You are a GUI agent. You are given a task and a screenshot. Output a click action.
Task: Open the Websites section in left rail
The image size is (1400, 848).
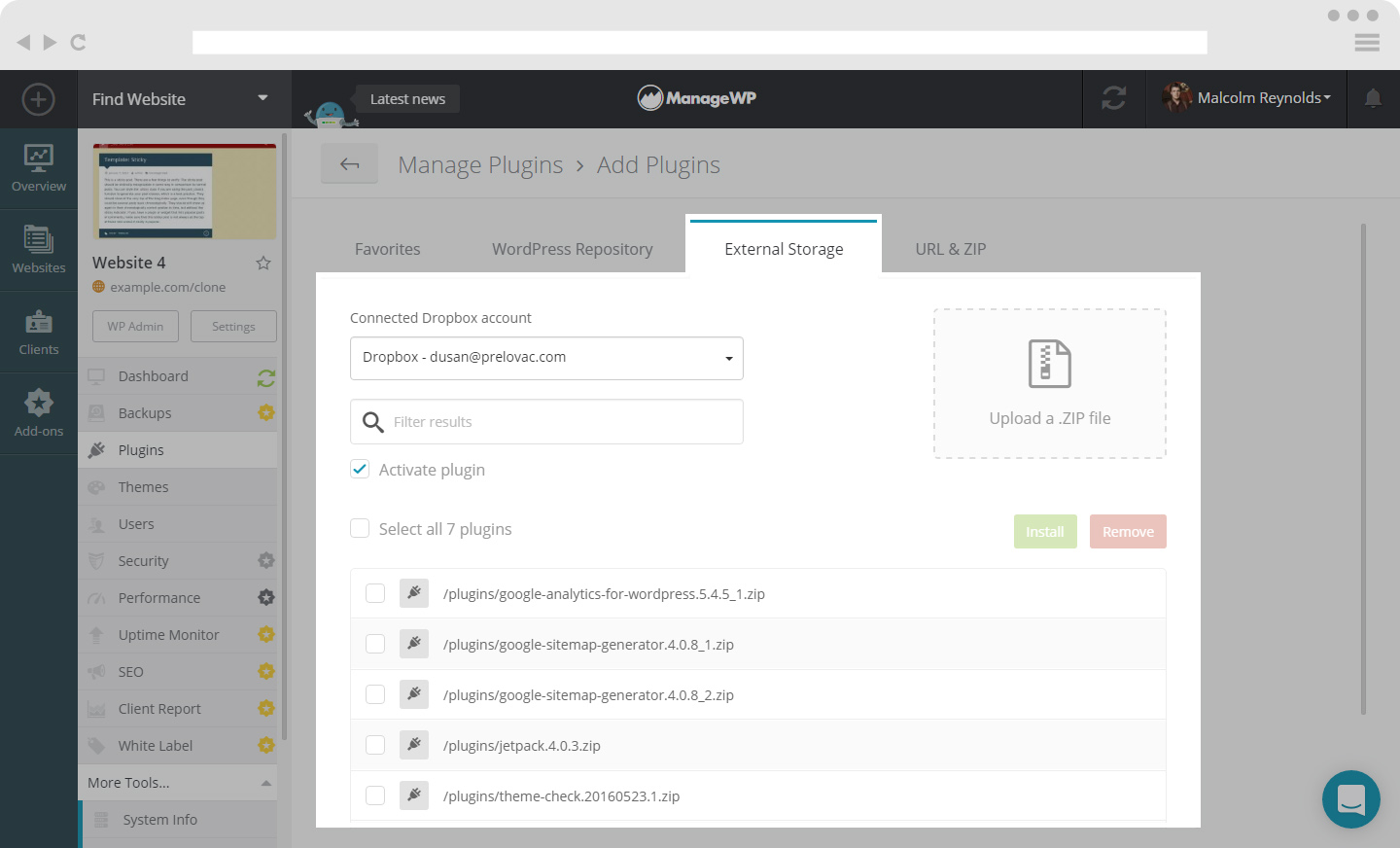pos(39,250)
